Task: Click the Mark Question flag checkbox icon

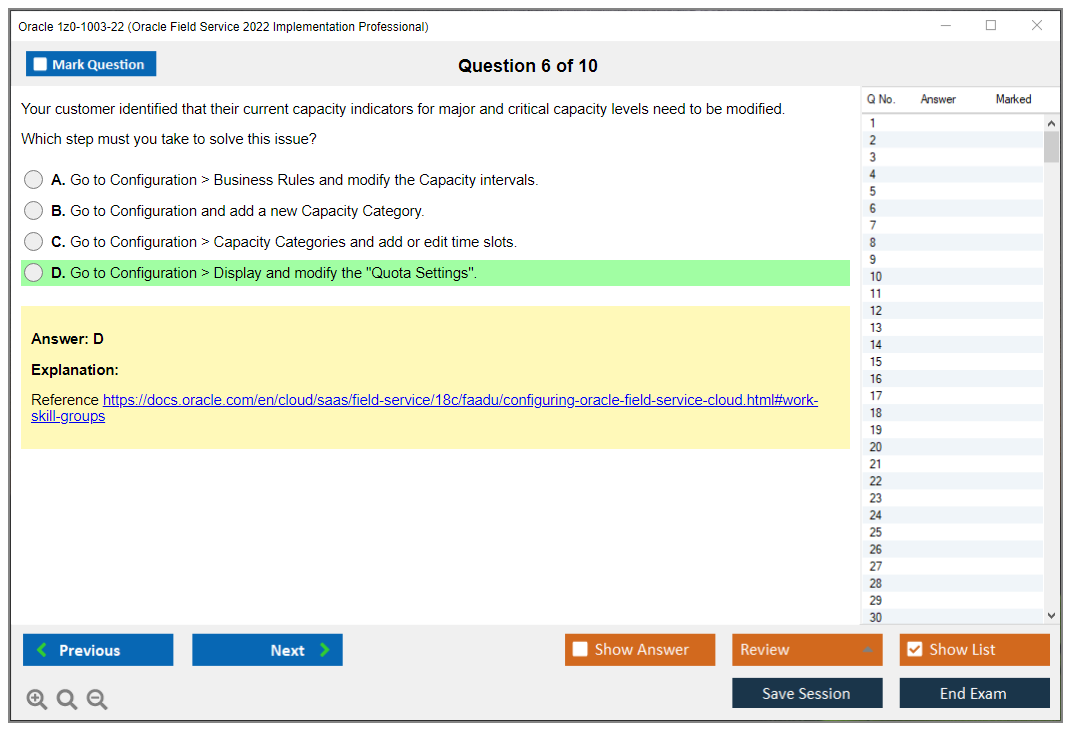Action: (39, 63)
